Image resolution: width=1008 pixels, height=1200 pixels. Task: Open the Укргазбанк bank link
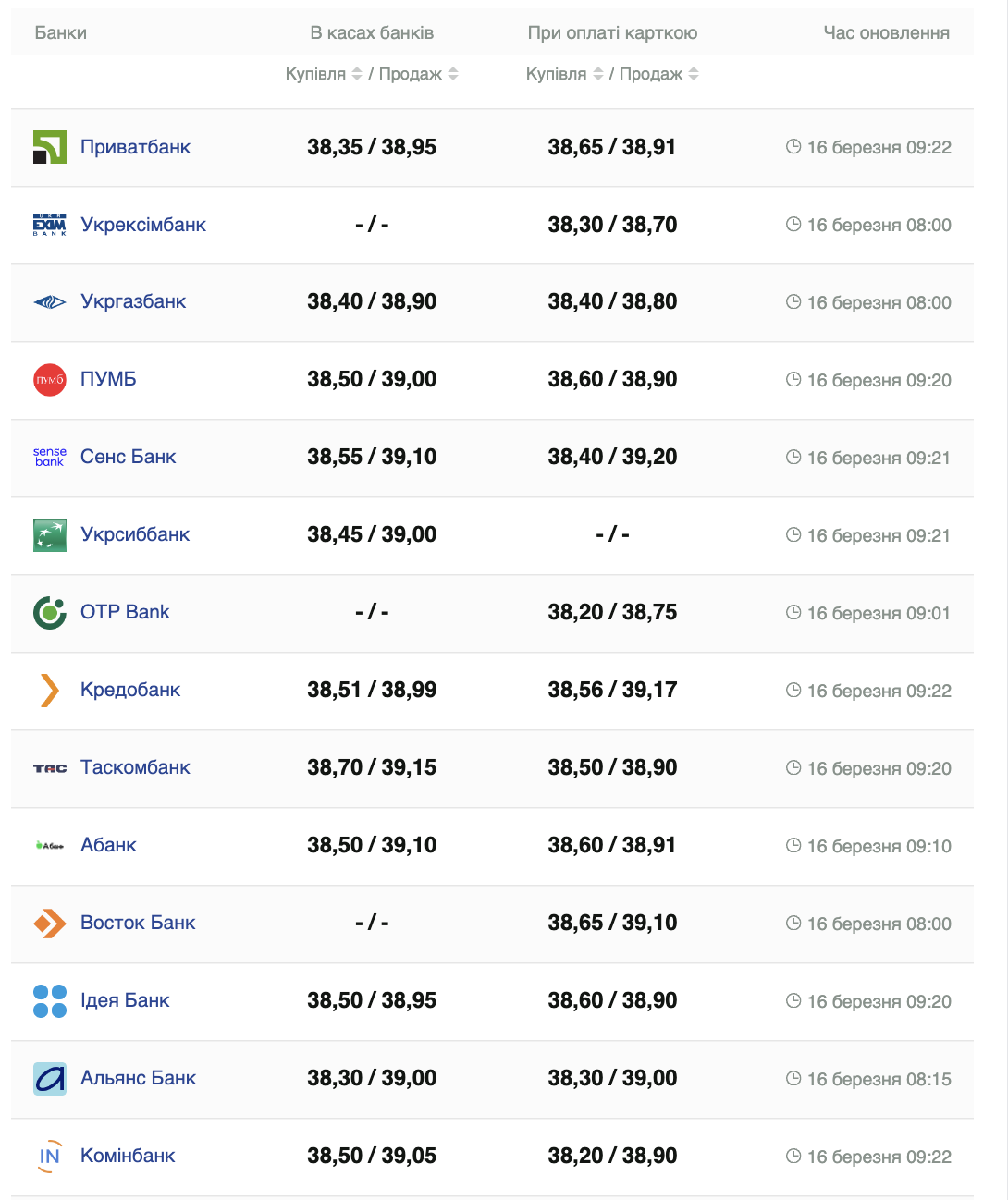[x=133, y=301]
